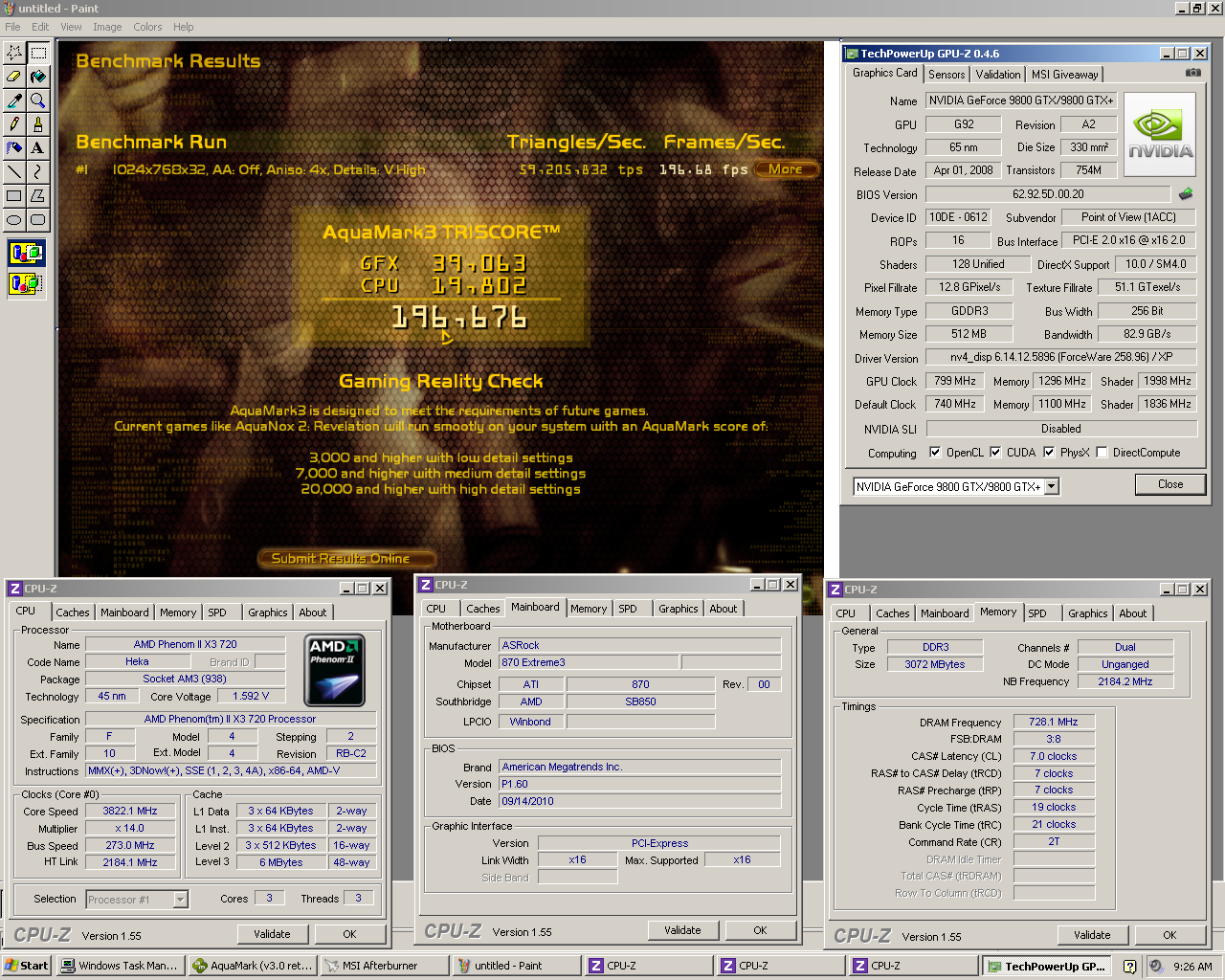Click OK in the Memory CPU-Z window
The image size is (1225, 980).
1169,935
